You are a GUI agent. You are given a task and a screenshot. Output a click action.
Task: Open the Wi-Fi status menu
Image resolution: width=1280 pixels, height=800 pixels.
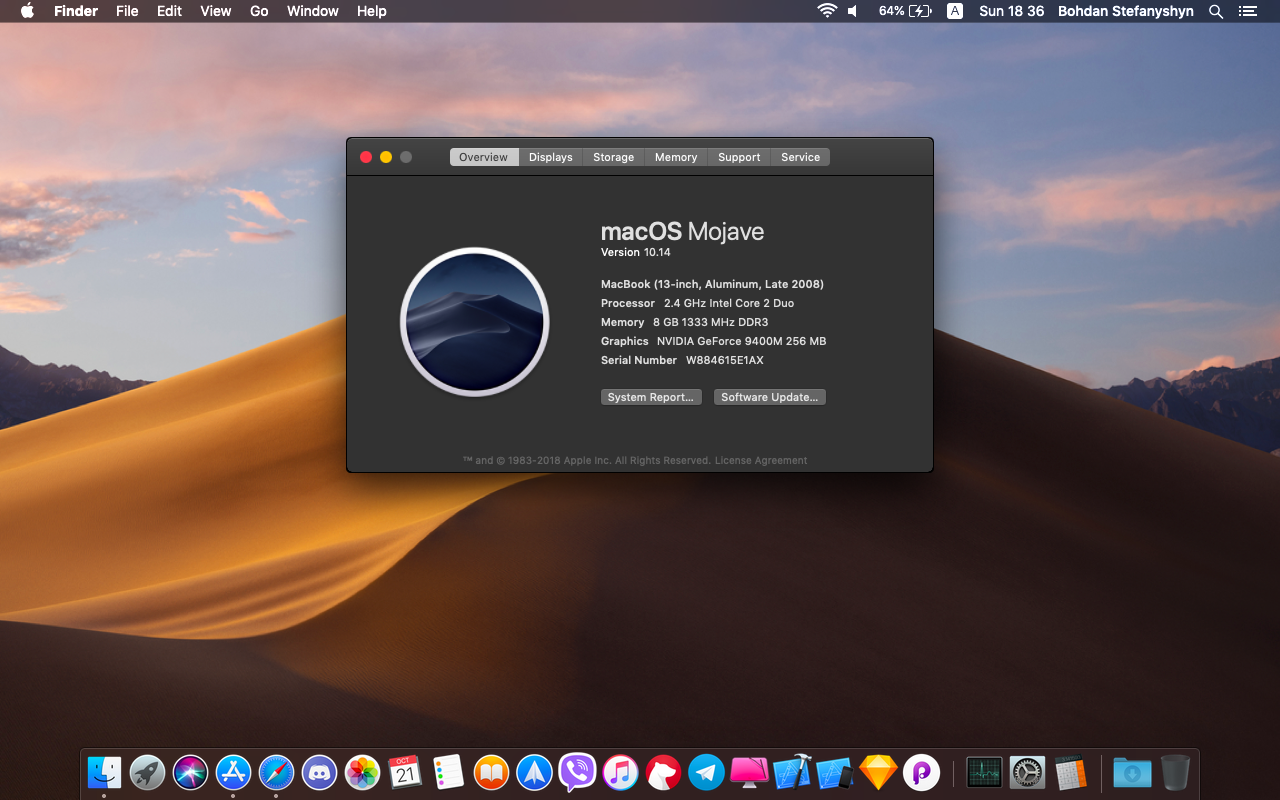click(827, 11)
